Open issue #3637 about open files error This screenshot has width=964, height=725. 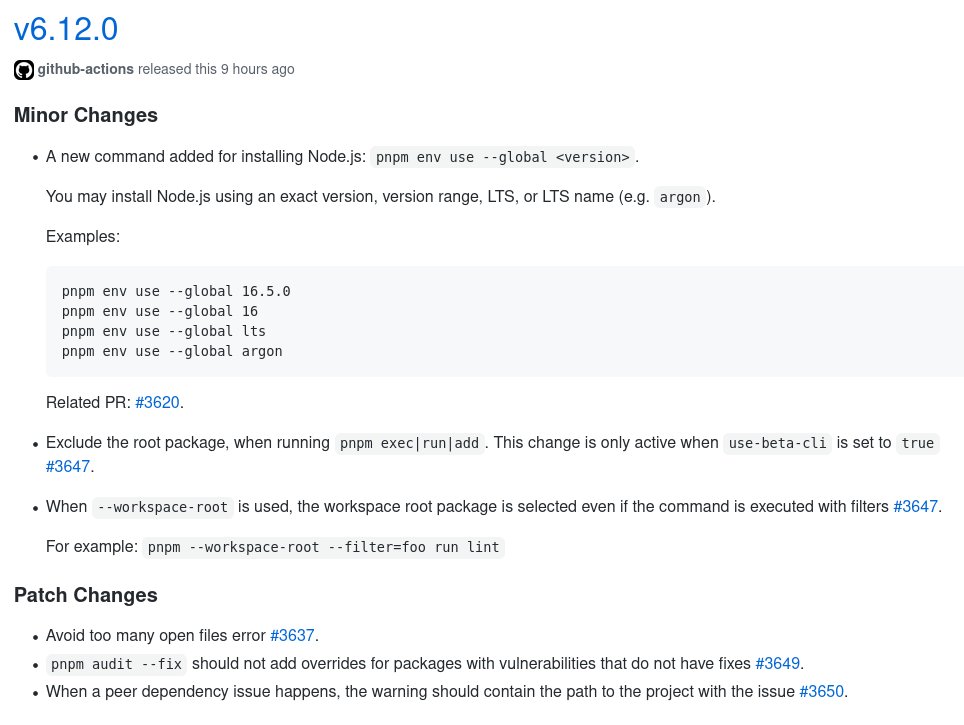[293, 635]
